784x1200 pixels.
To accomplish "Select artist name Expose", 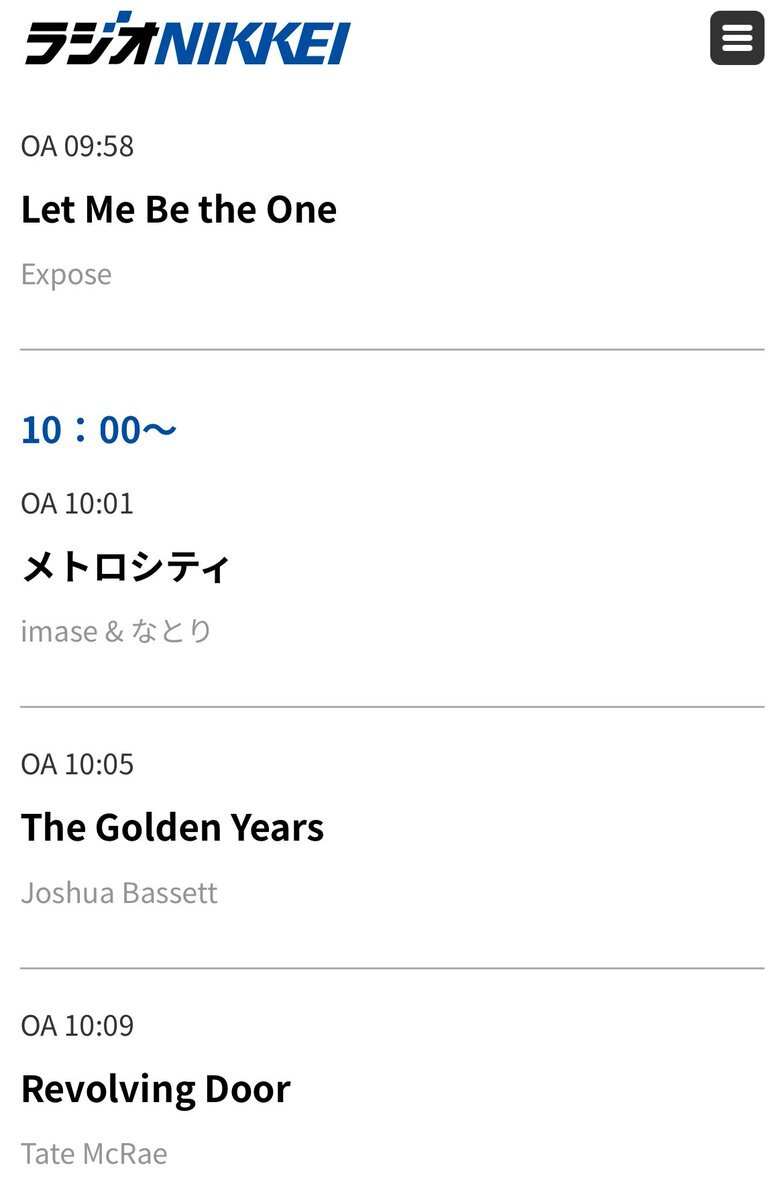I will pyautogui.click(x=66, y=274).
